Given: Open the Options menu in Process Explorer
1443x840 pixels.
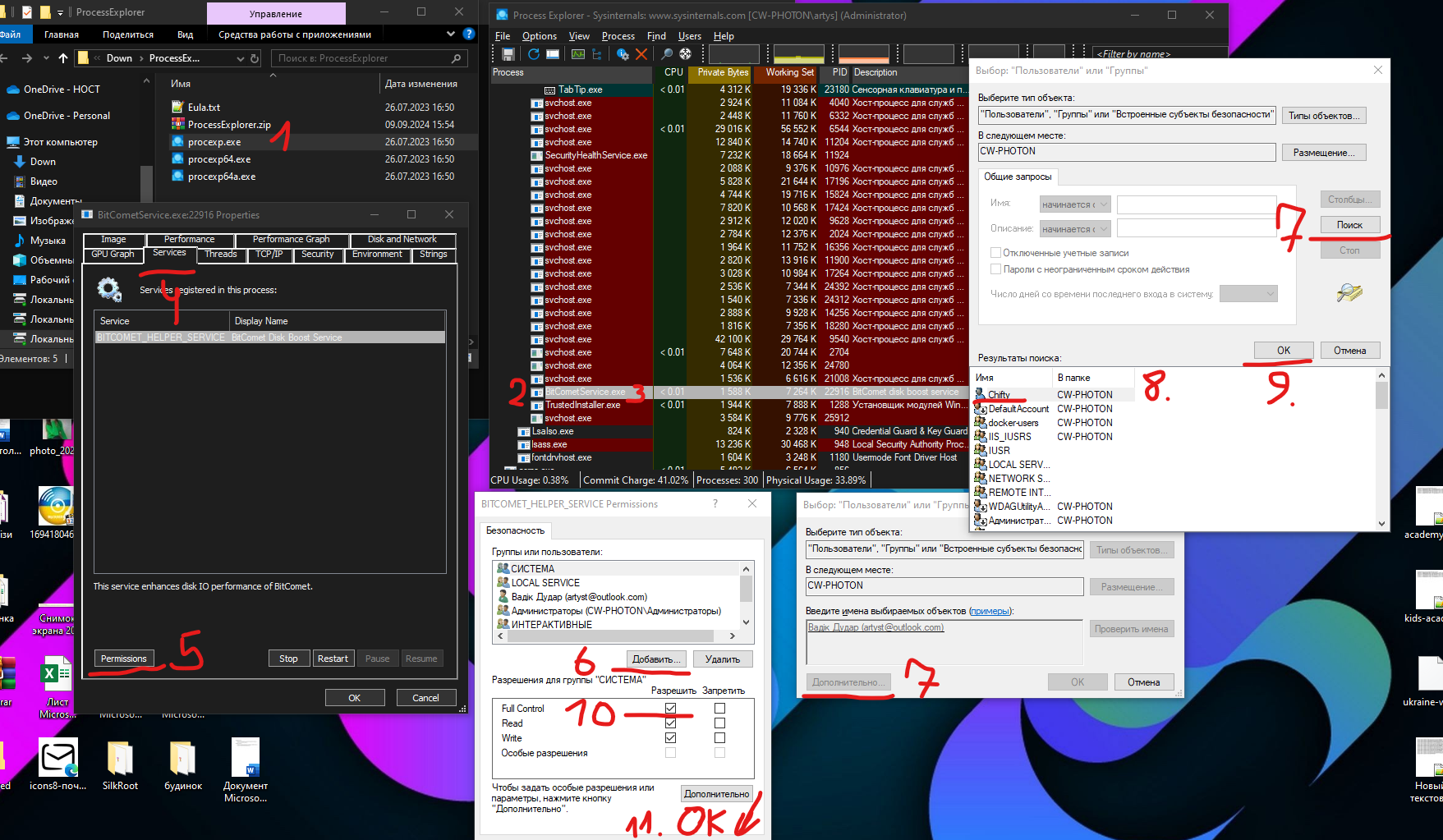Looking at the screenshot, I should pos(539,36).
